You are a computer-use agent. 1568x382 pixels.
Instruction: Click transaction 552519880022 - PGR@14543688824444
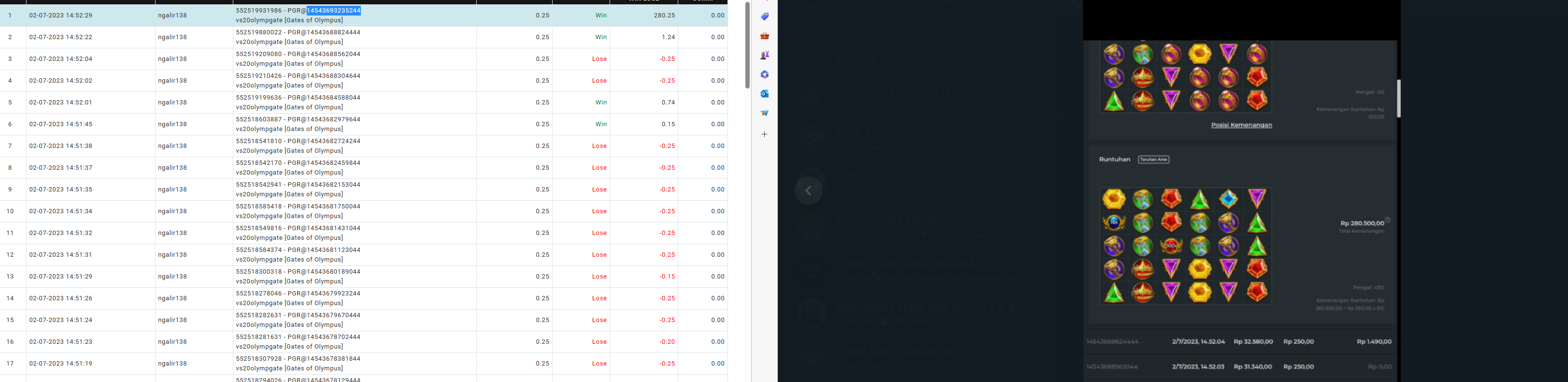point(298,32)
